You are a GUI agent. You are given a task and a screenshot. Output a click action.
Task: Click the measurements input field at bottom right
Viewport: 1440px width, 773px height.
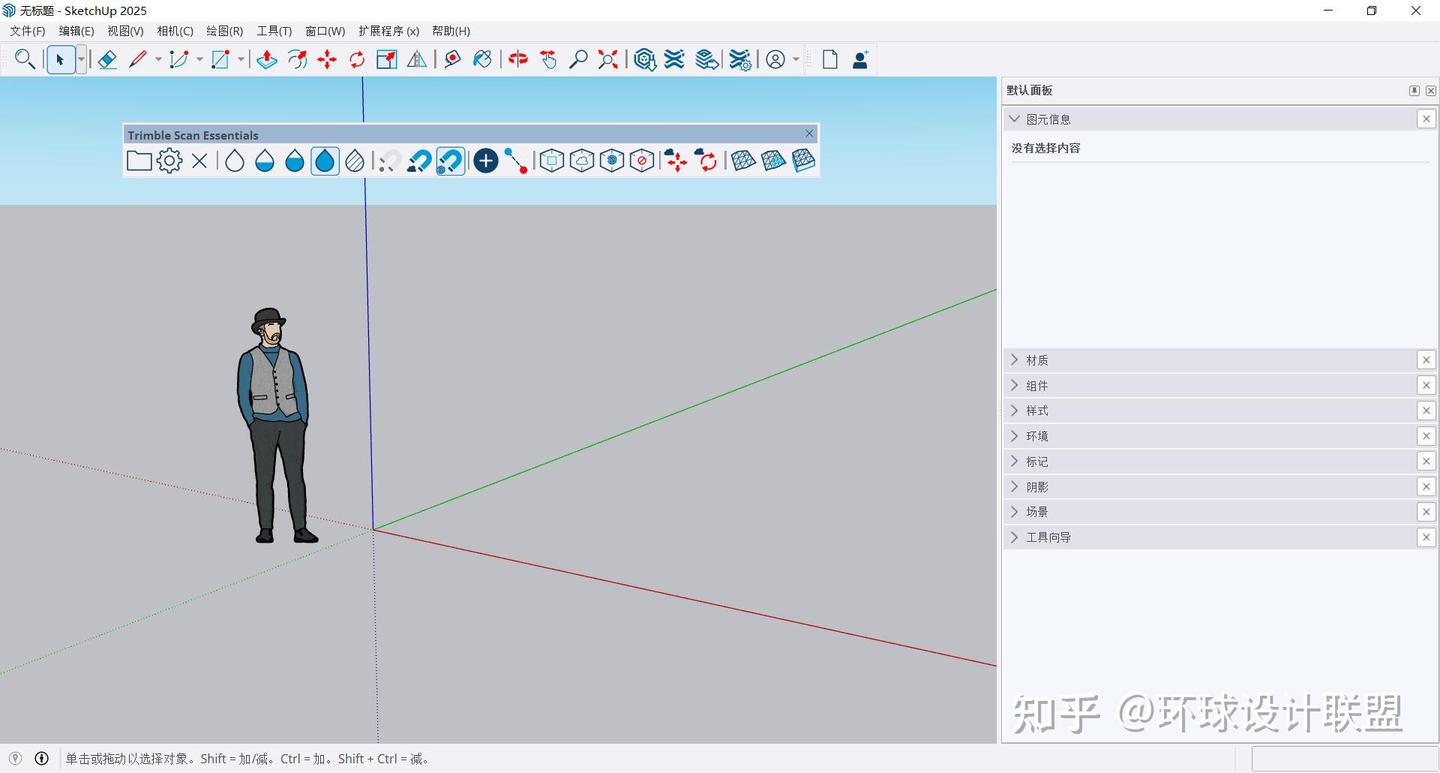[1345, 759]
